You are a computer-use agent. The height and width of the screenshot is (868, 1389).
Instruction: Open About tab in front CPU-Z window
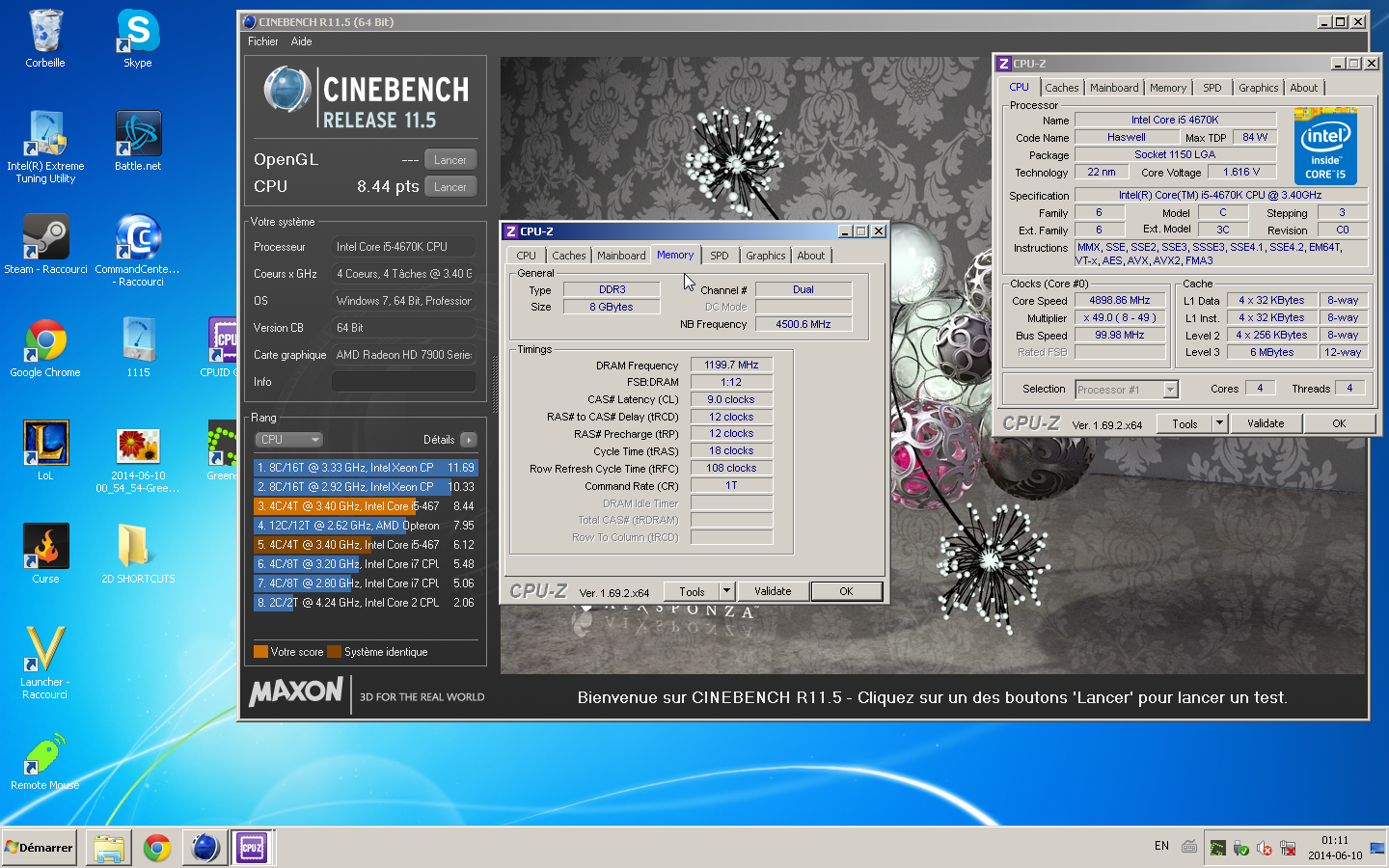[x=811, y=256]
